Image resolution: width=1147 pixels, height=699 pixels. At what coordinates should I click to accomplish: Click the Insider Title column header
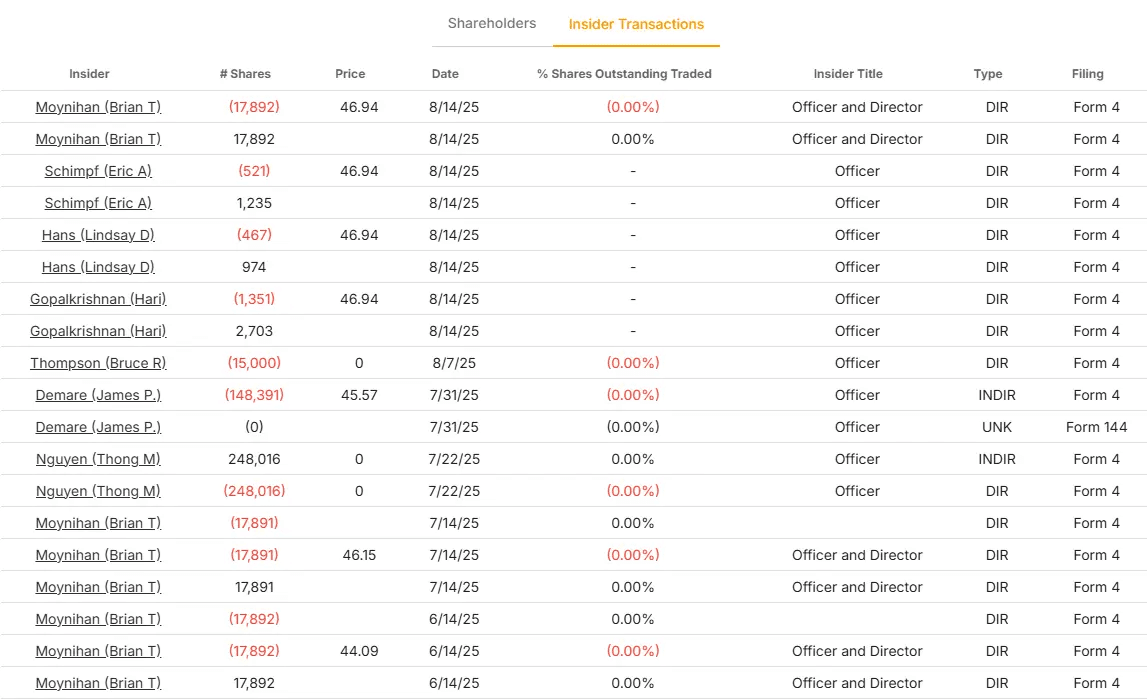click(x=848, y=74)
